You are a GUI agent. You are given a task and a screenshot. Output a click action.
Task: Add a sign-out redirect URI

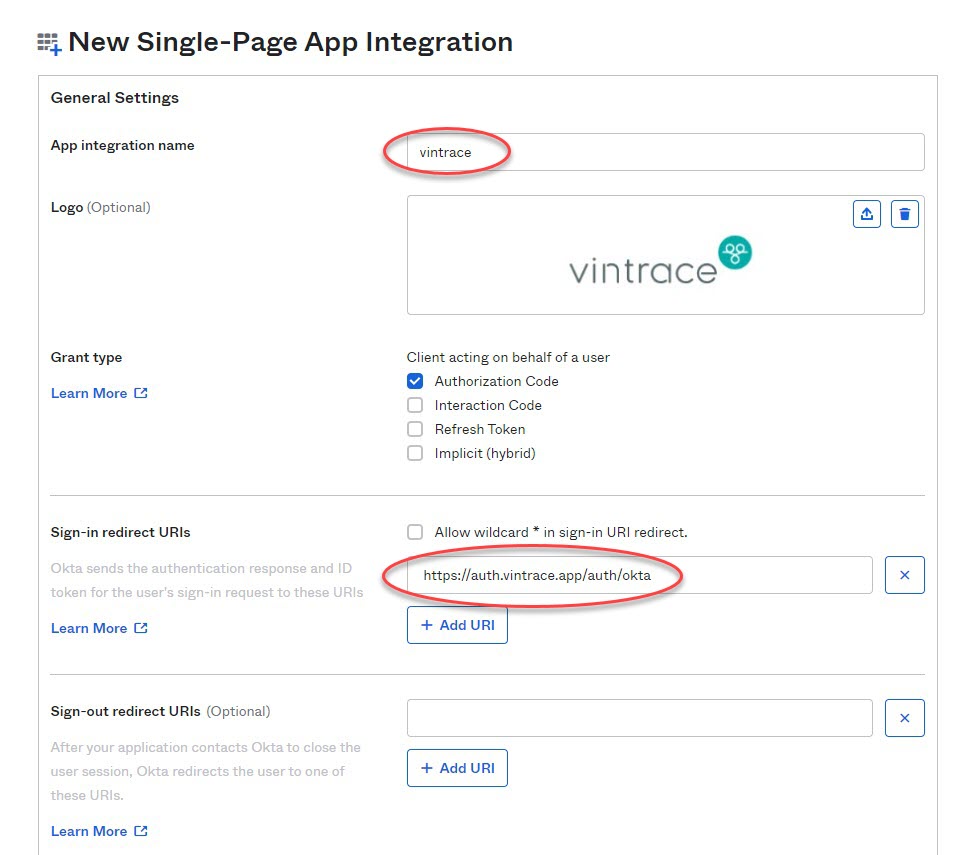[x=457, y=768]
